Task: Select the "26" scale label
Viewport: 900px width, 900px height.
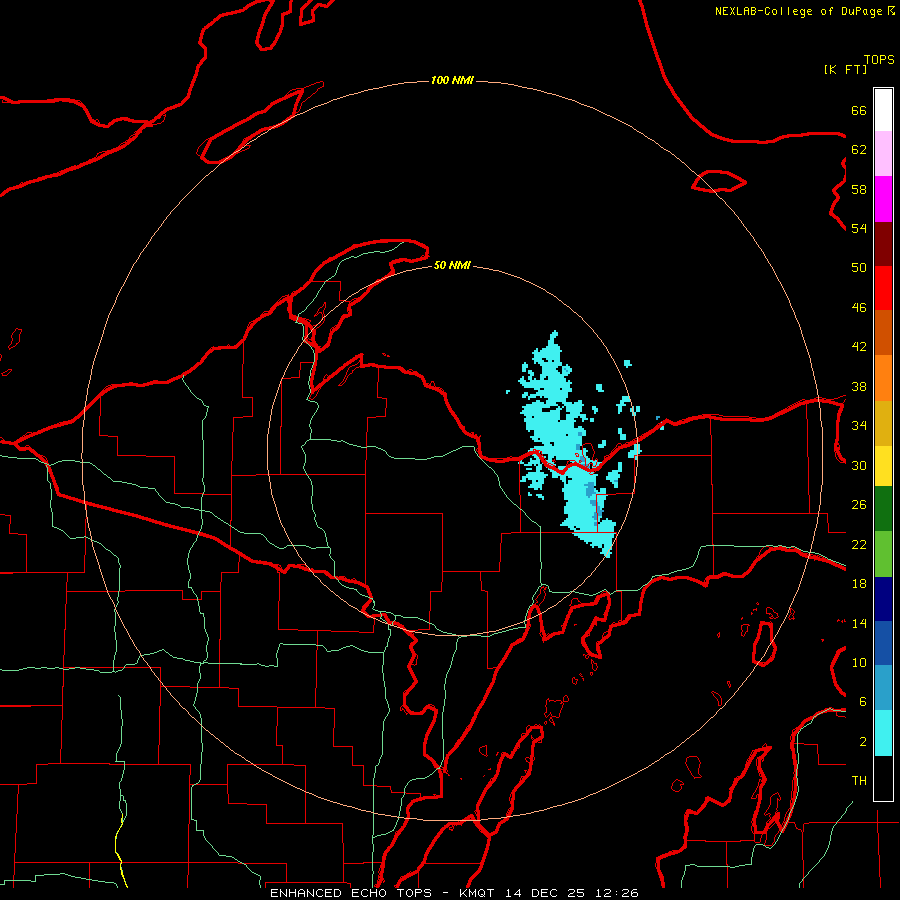Action: pyautogui.click(x=859, y=505)
